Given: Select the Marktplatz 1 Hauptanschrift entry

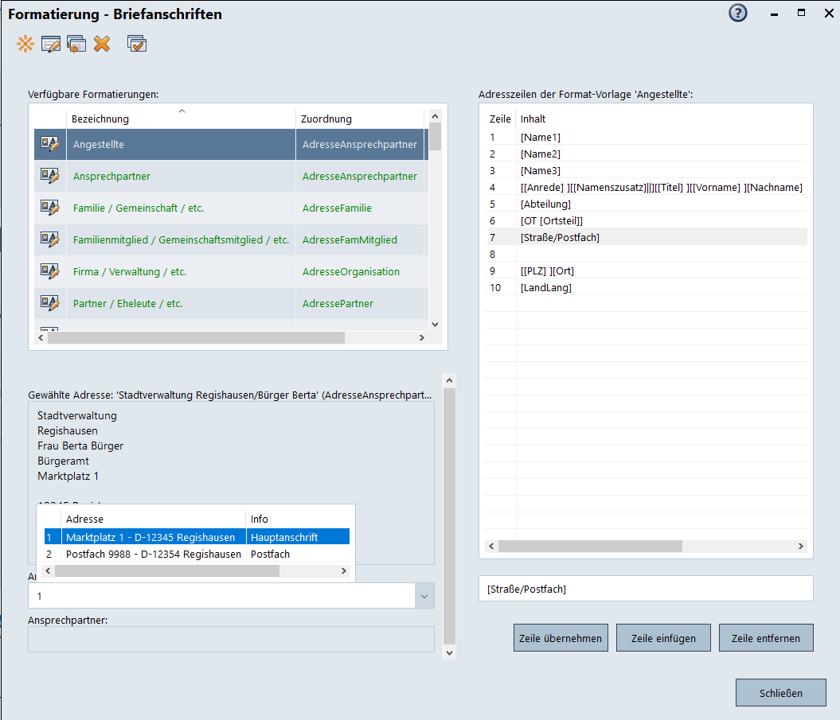Looking at the screenshot, I should pos(150,537).
